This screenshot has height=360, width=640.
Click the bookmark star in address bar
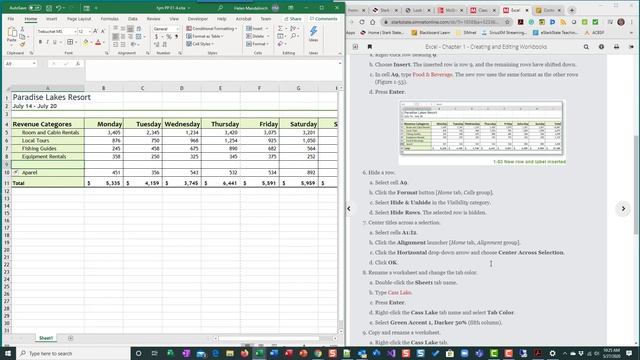pyautogui.click(x=507, y=22)
